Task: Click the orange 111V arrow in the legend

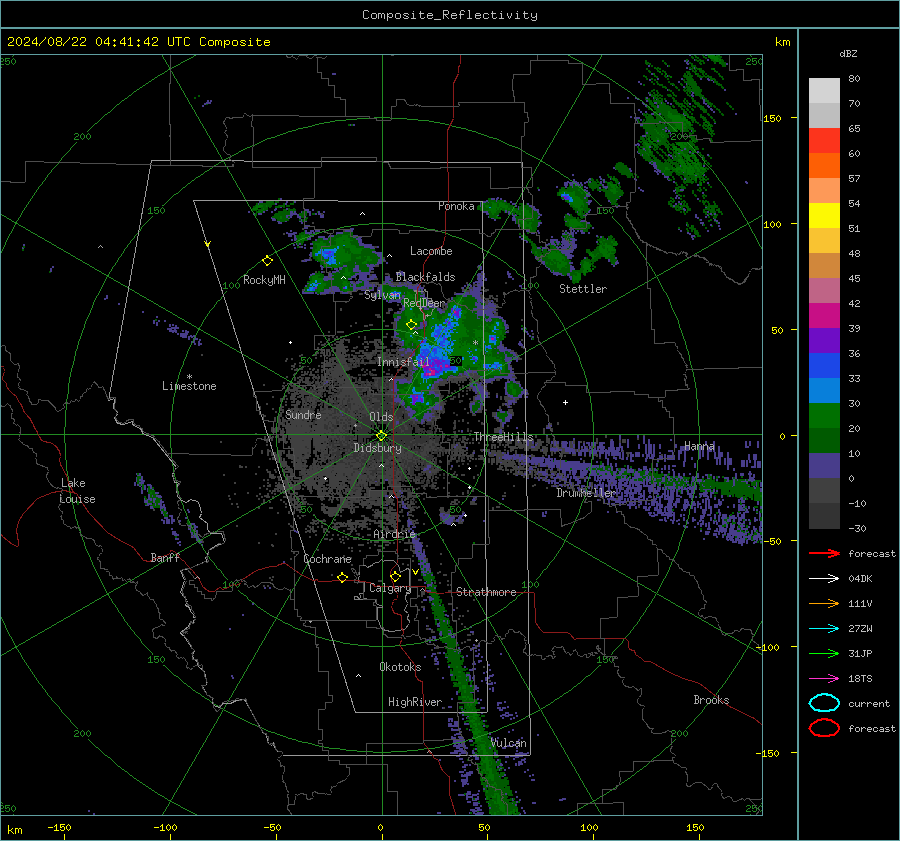Action: click(824, 603)
